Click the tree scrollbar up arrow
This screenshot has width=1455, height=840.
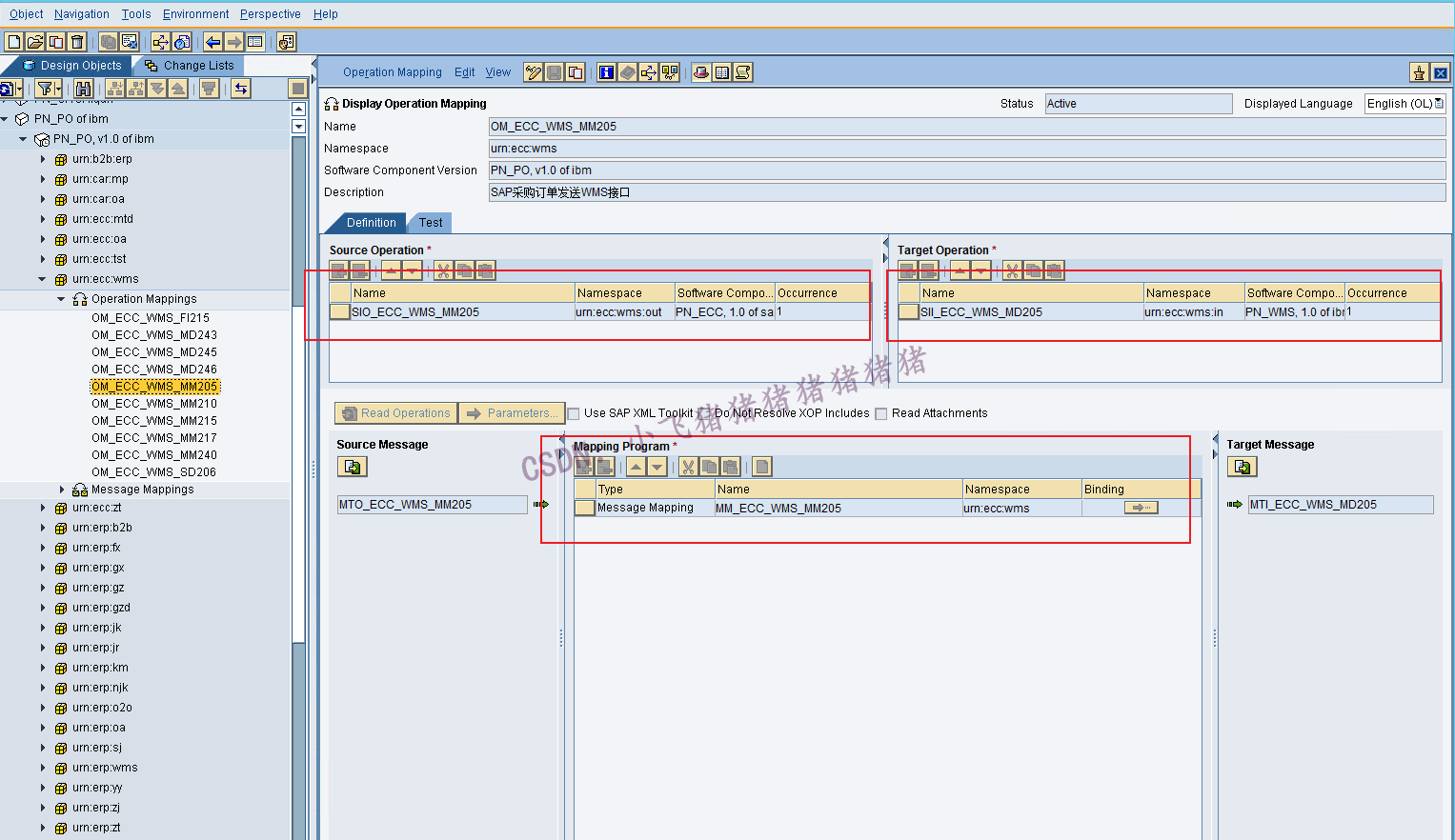[x=298, y=110]
